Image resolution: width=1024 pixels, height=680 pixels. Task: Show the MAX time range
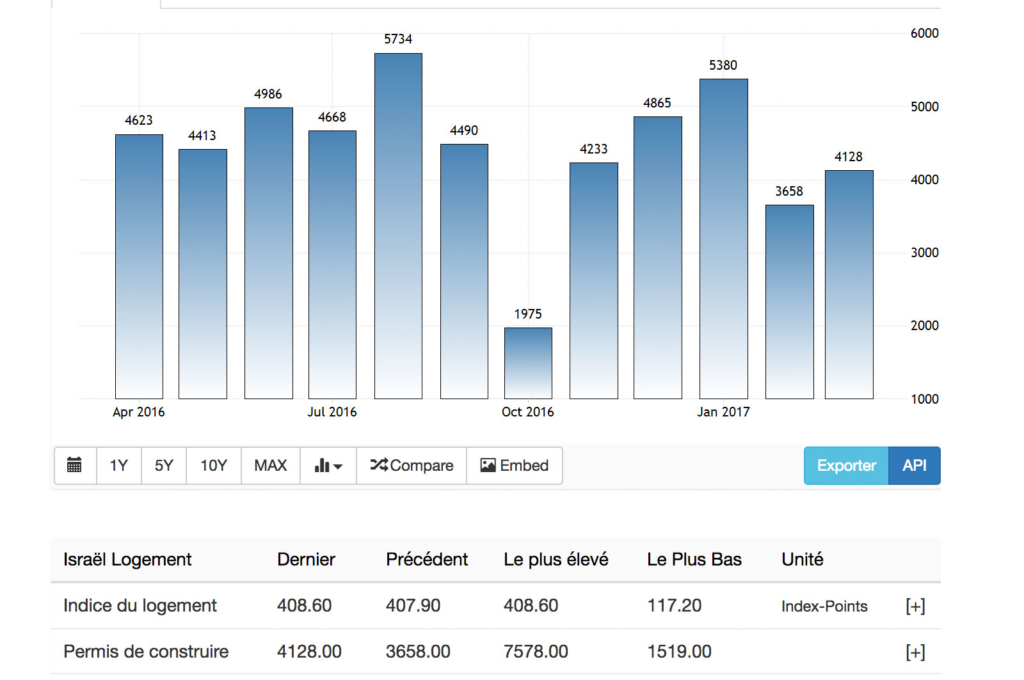point(270,466)
